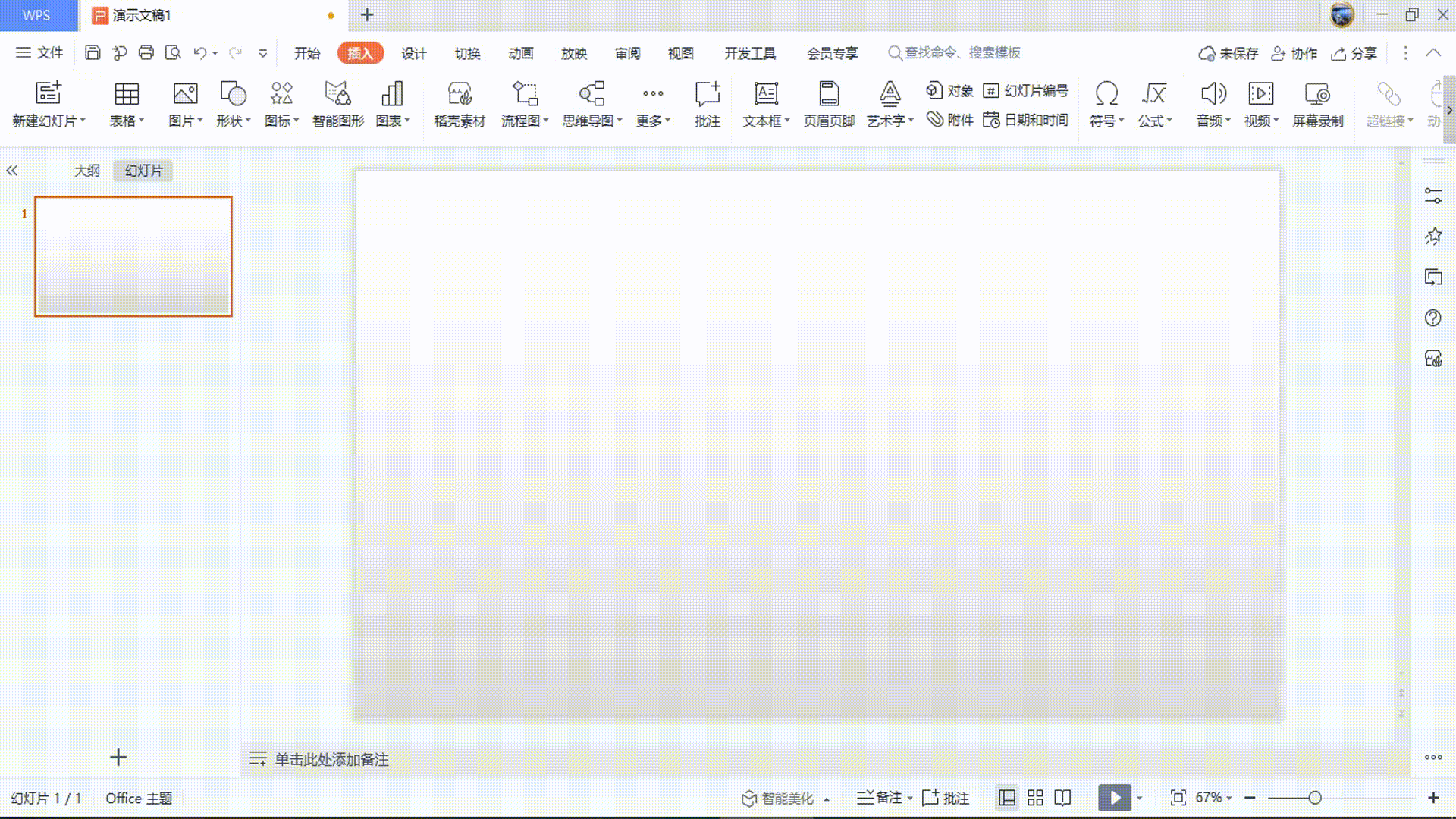
Task: Click the command search box
Action: click(954, 52)
